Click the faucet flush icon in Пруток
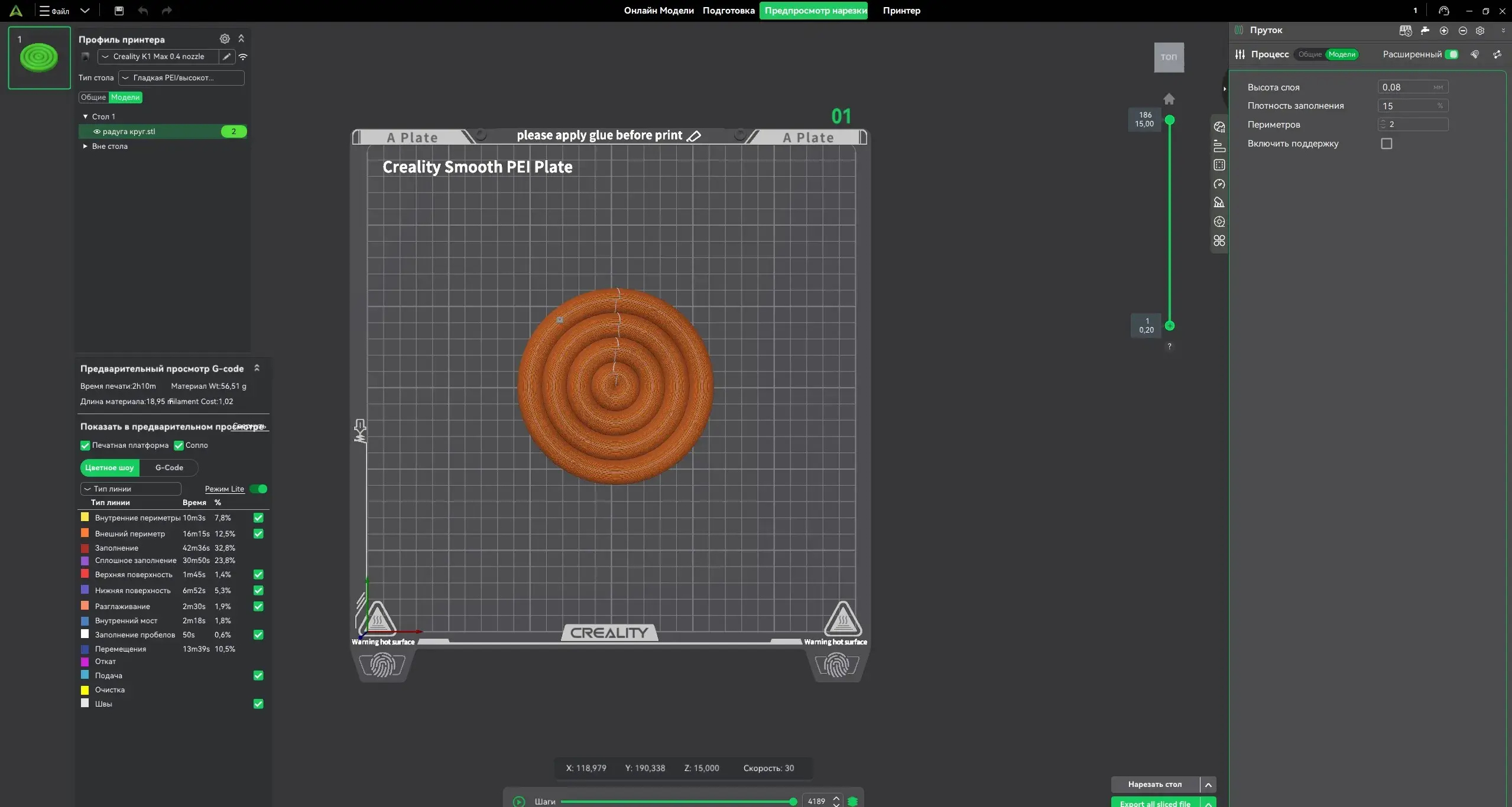This screenshot has height=807, width=1512. 1425,31
